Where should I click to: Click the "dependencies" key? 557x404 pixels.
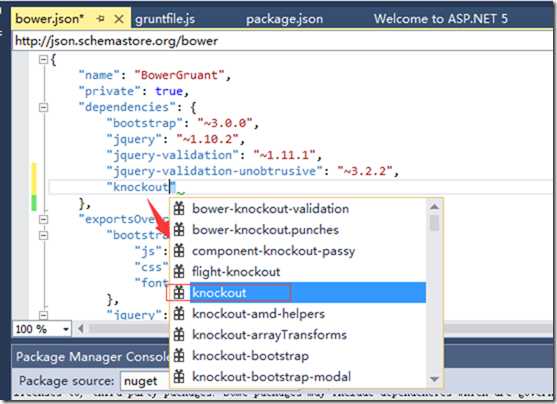pyautogui.click(x=127, y=107)
